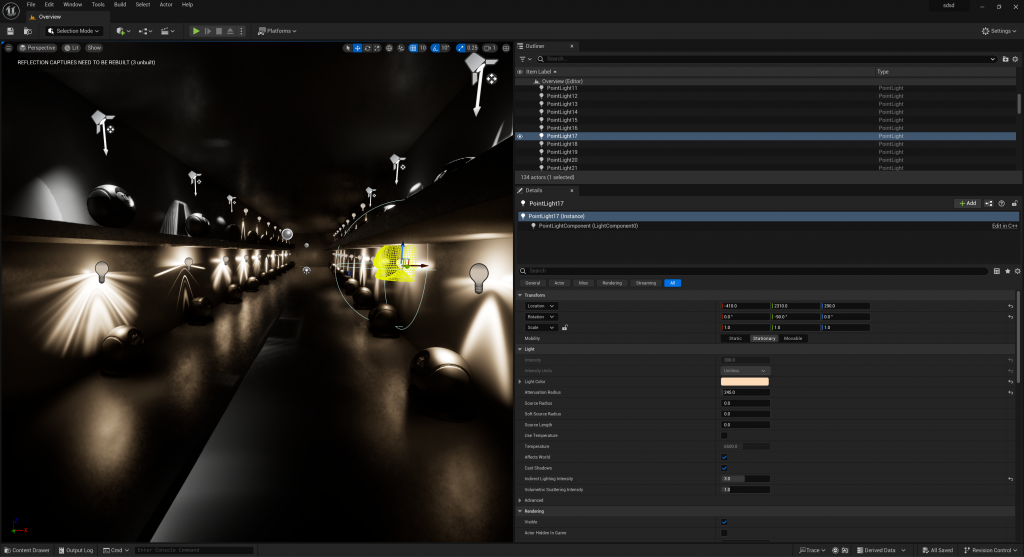Click the lock scale ratio icon
The height and width of the screenshot is (557, 1024).
[565, 327]
